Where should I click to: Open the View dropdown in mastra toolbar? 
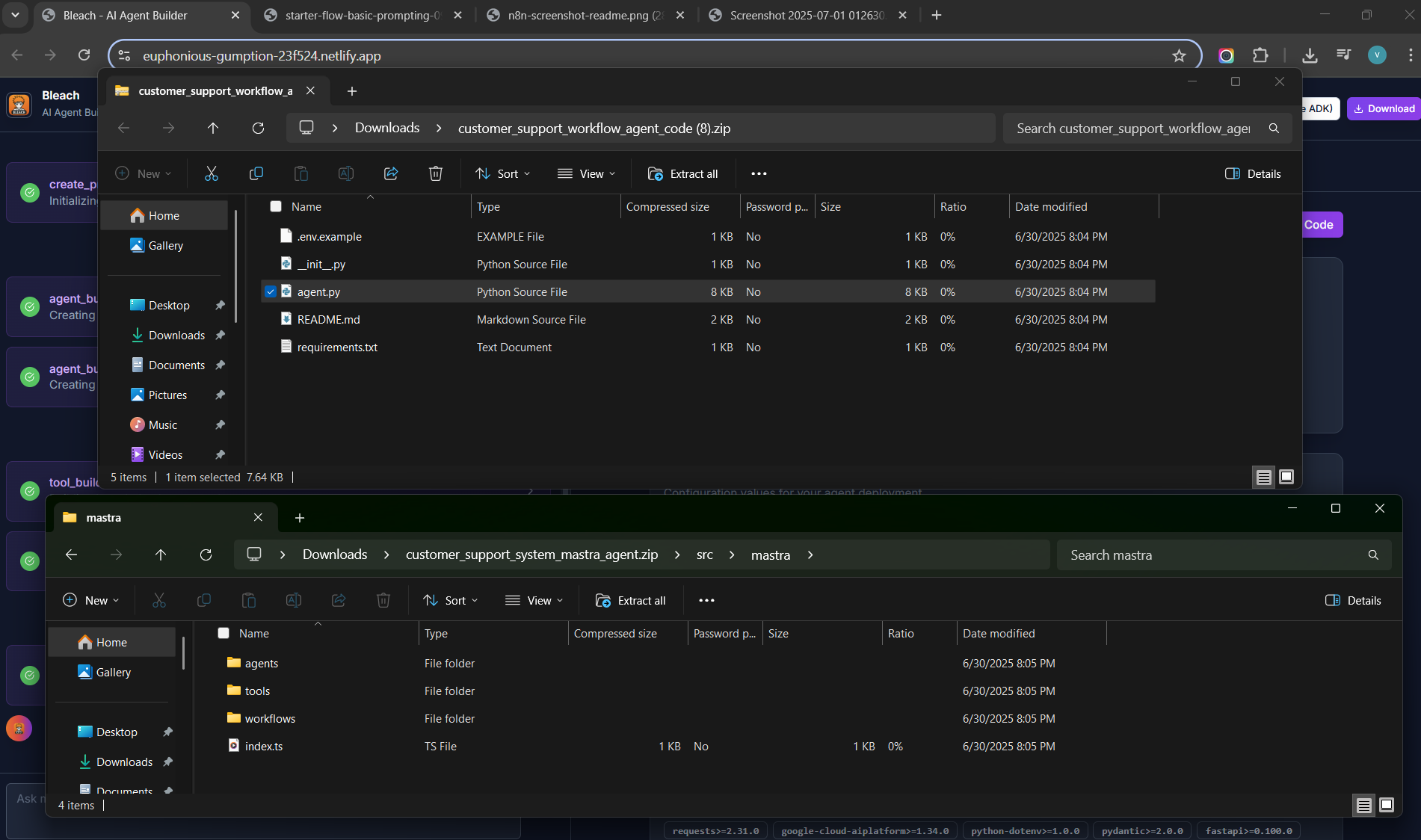[x=534, y=600]
